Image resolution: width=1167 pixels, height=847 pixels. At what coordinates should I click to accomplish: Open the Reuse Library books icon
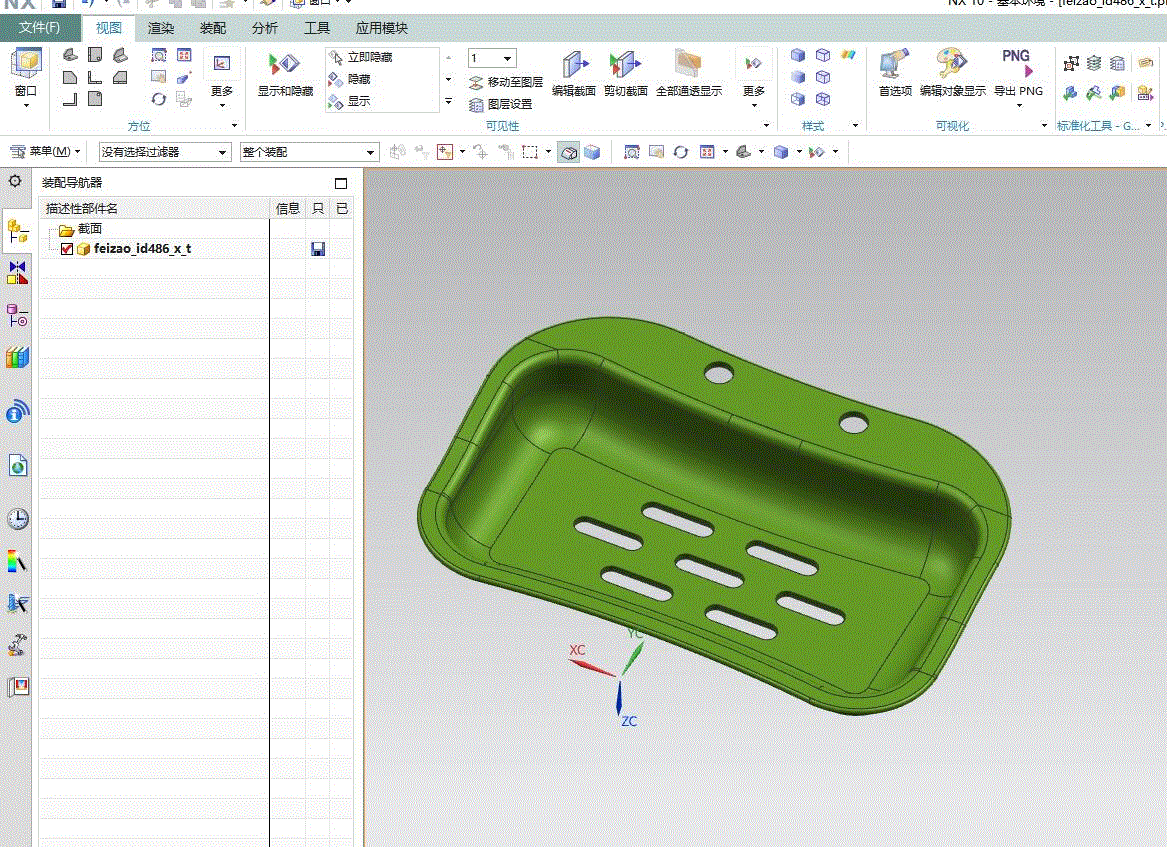point(17,357)
